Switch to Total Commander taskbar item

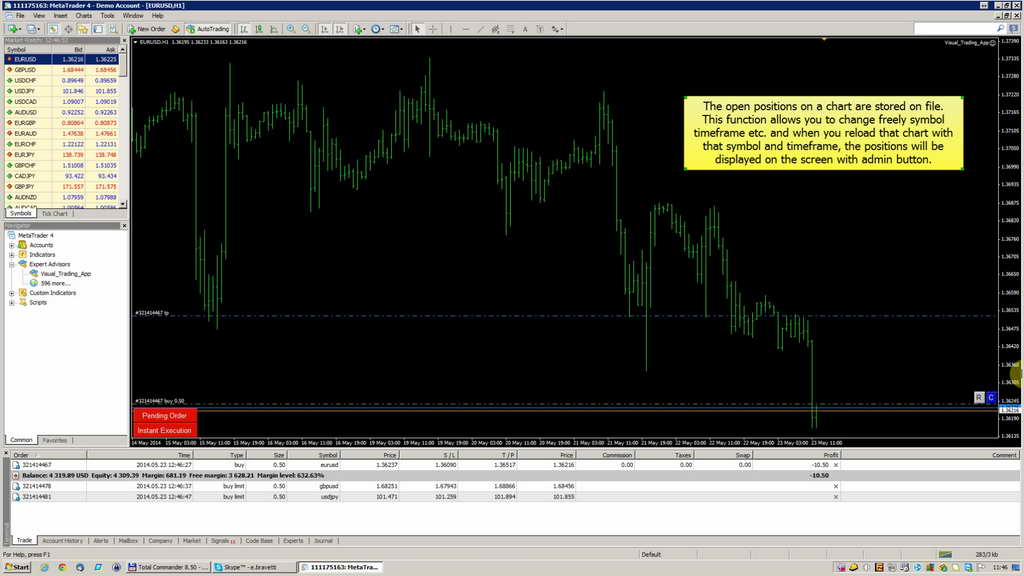click(x=168, y=567)
